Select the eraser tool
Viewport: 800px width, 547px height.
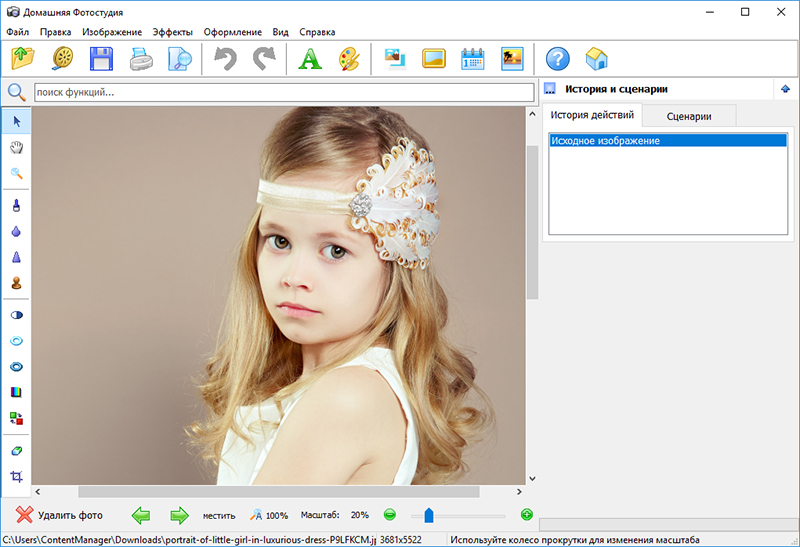[x=16, y=451]
